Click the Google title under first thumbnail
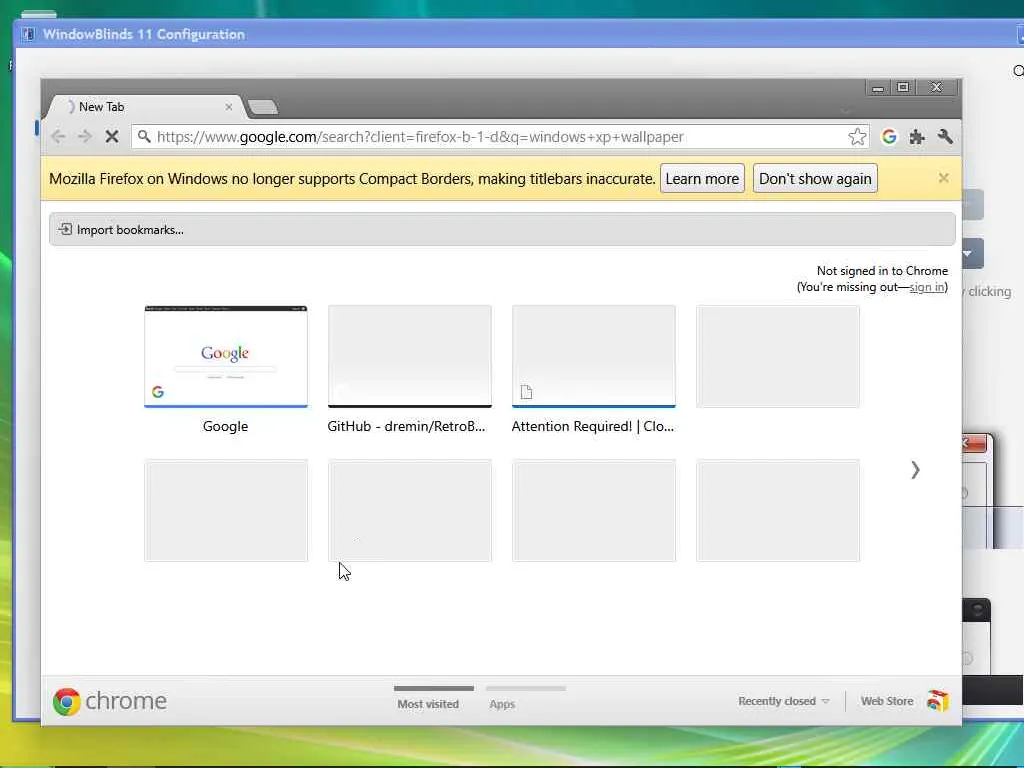This screenshot has height=768, width=1024. coord(225,426)
